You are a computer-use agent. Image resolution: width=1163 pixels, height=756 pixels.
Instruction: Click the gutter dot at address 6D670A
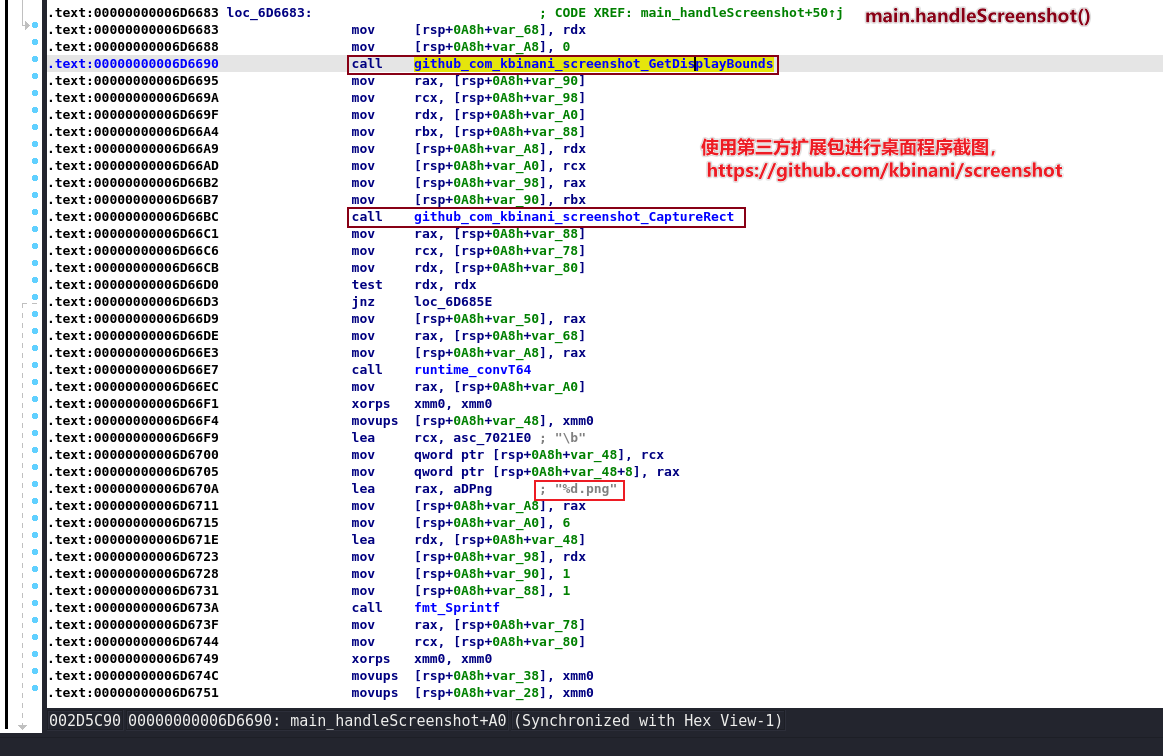pos(36,489)
